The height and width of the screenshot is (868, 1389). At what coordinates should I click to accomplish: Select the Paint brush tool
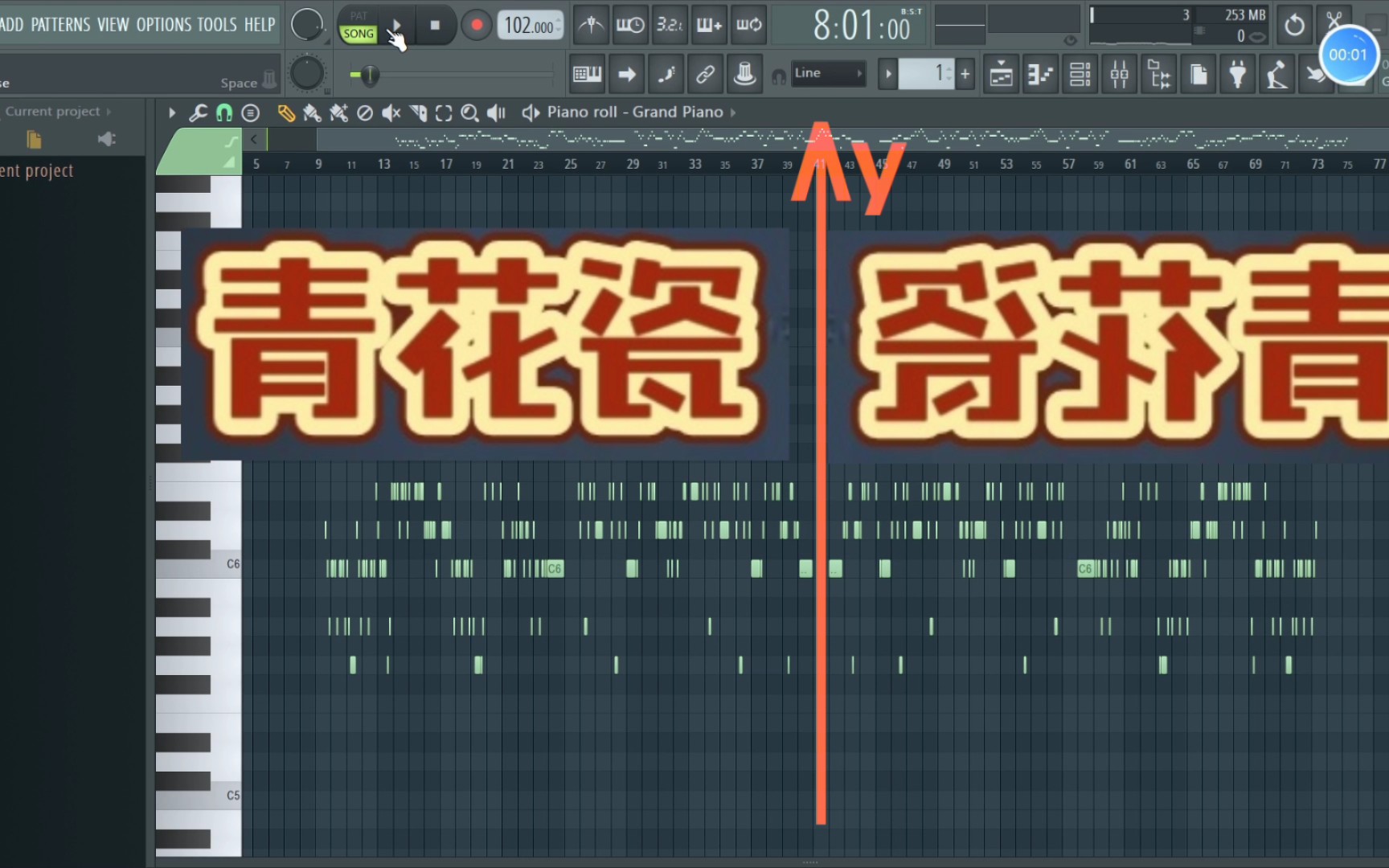tap(312, 113)
